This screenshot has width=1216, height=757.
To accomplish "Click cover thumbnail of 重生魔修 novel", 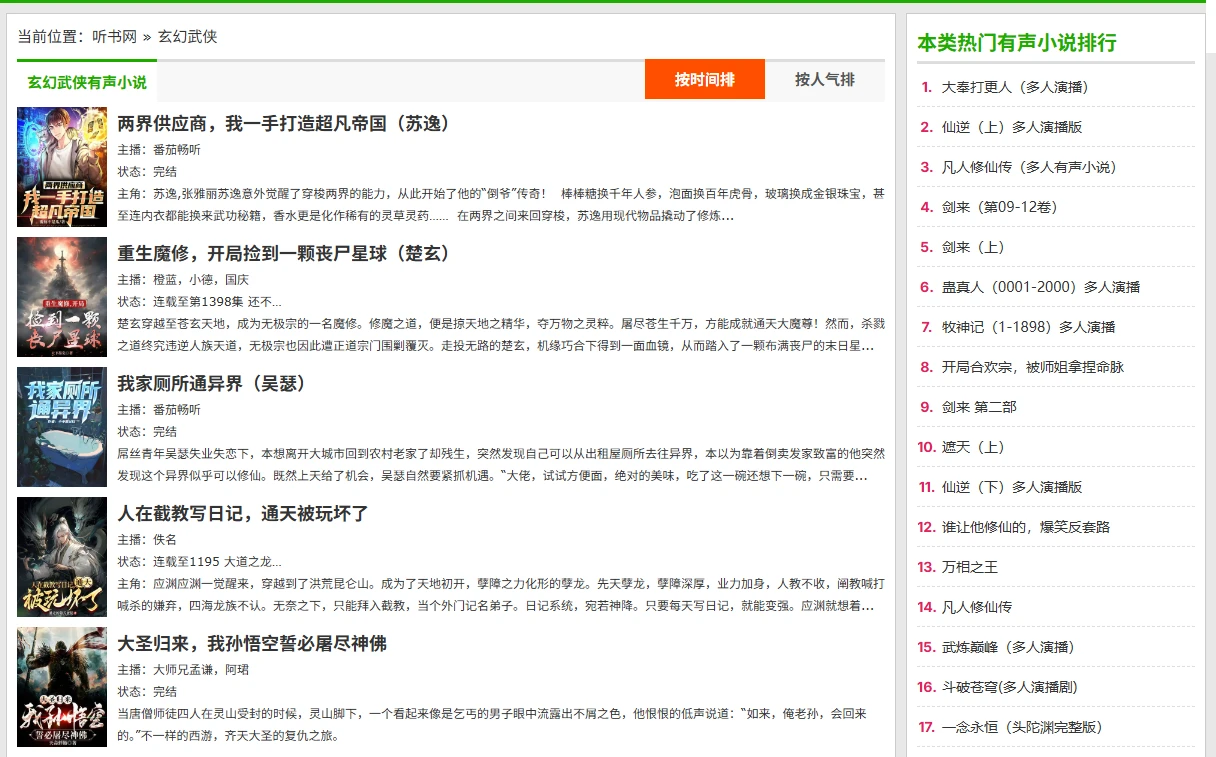I will tap(62, 297).
